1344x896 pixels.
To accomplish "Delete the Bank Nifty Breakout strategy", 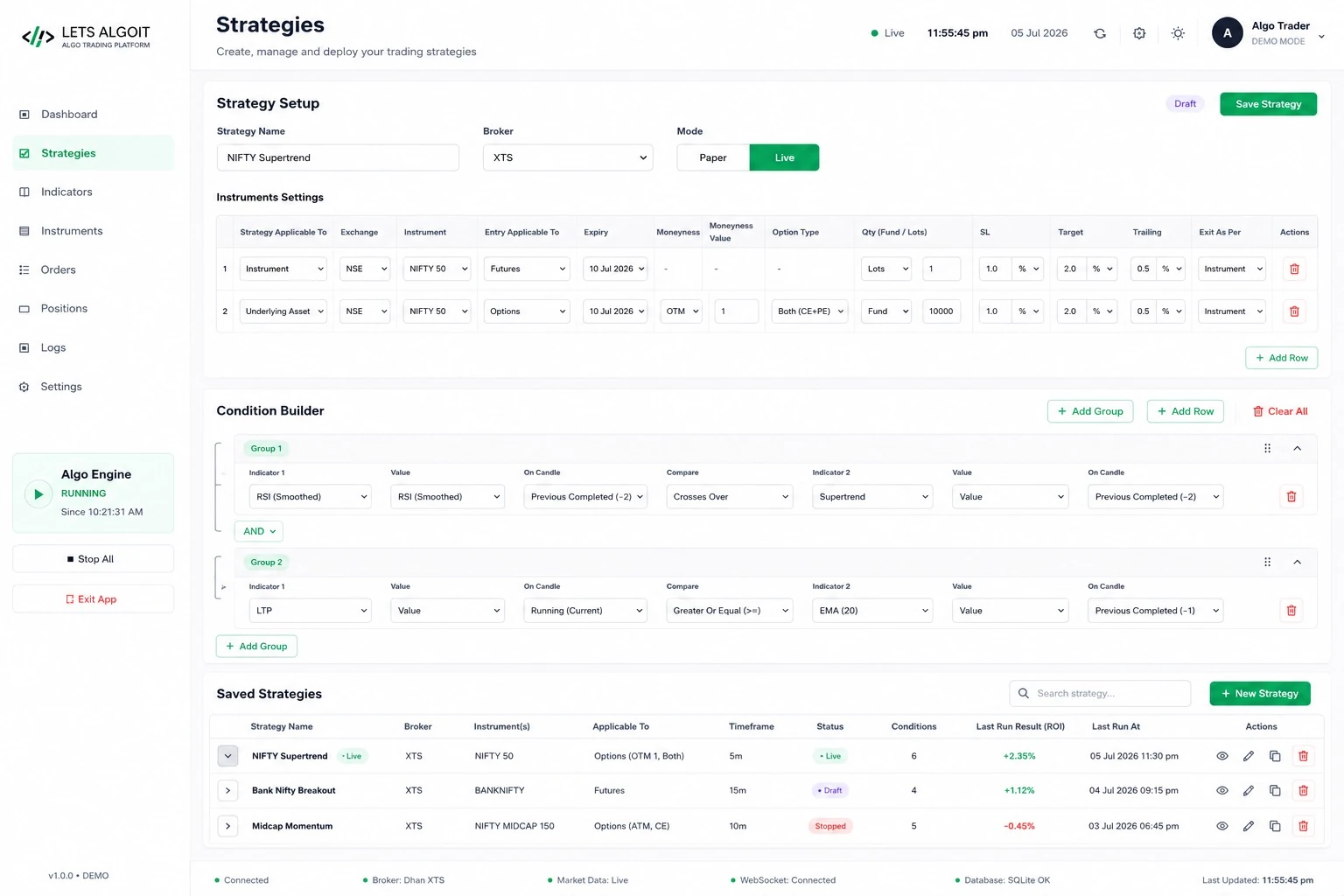I will [1303, 790].
